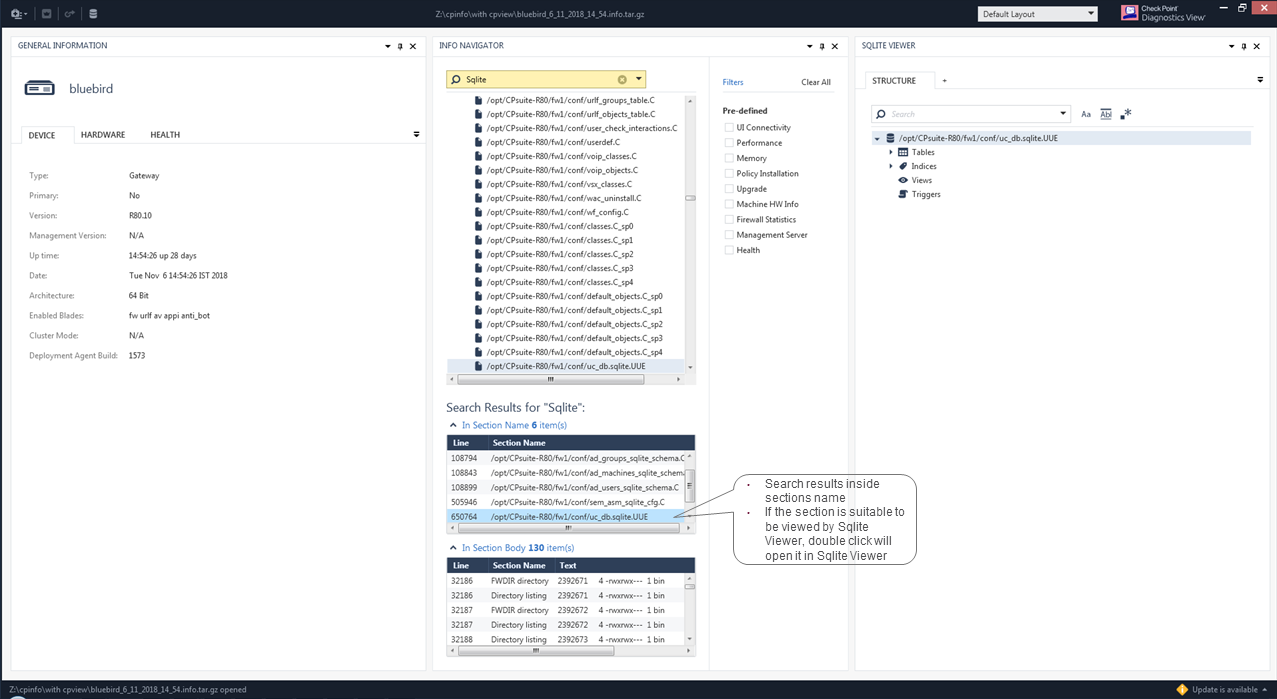Pin the Info Navigator panel
The image size is (1277, 699).
(821, 46)
